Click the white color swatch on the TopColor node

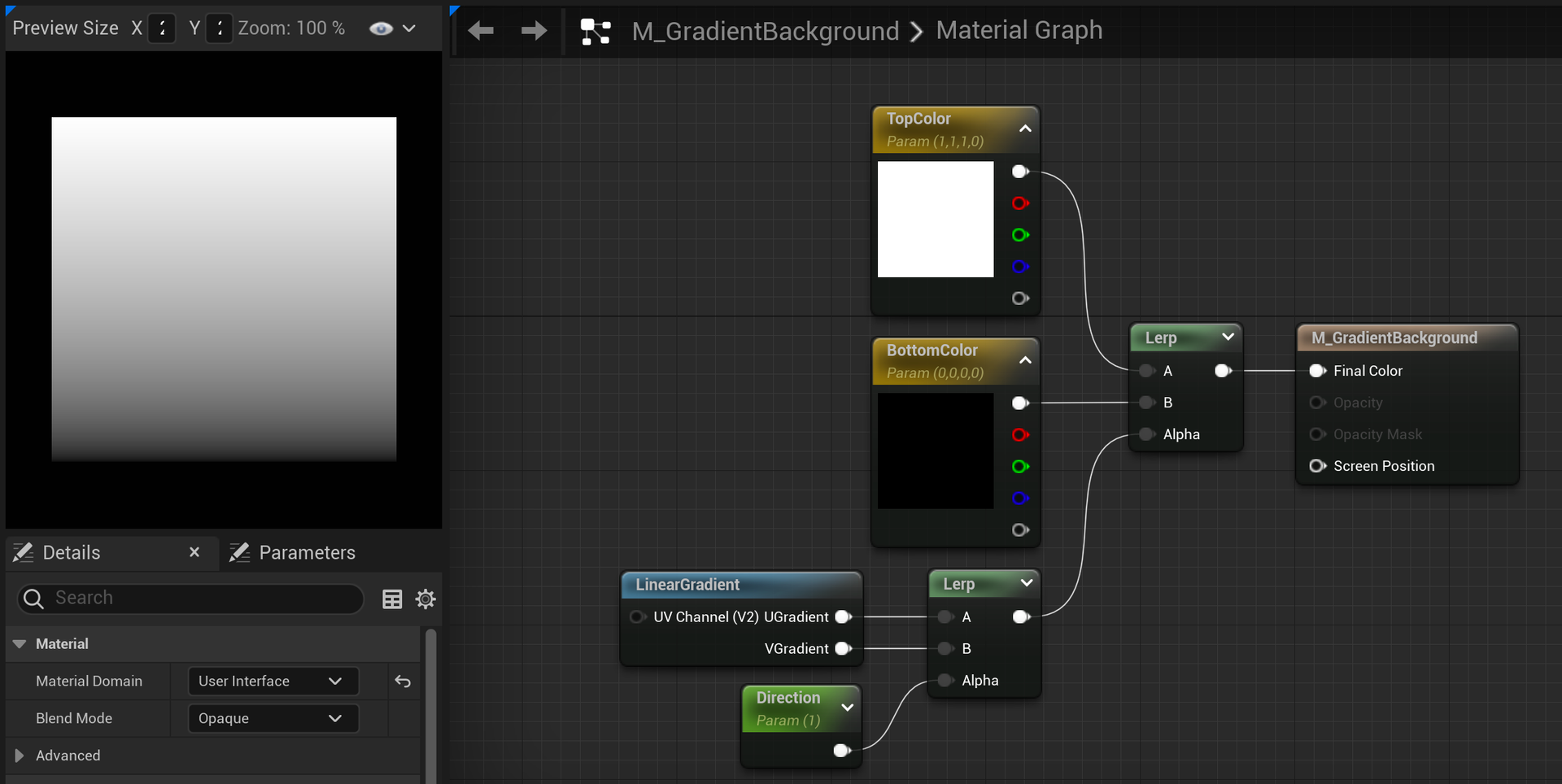point(935,219)
